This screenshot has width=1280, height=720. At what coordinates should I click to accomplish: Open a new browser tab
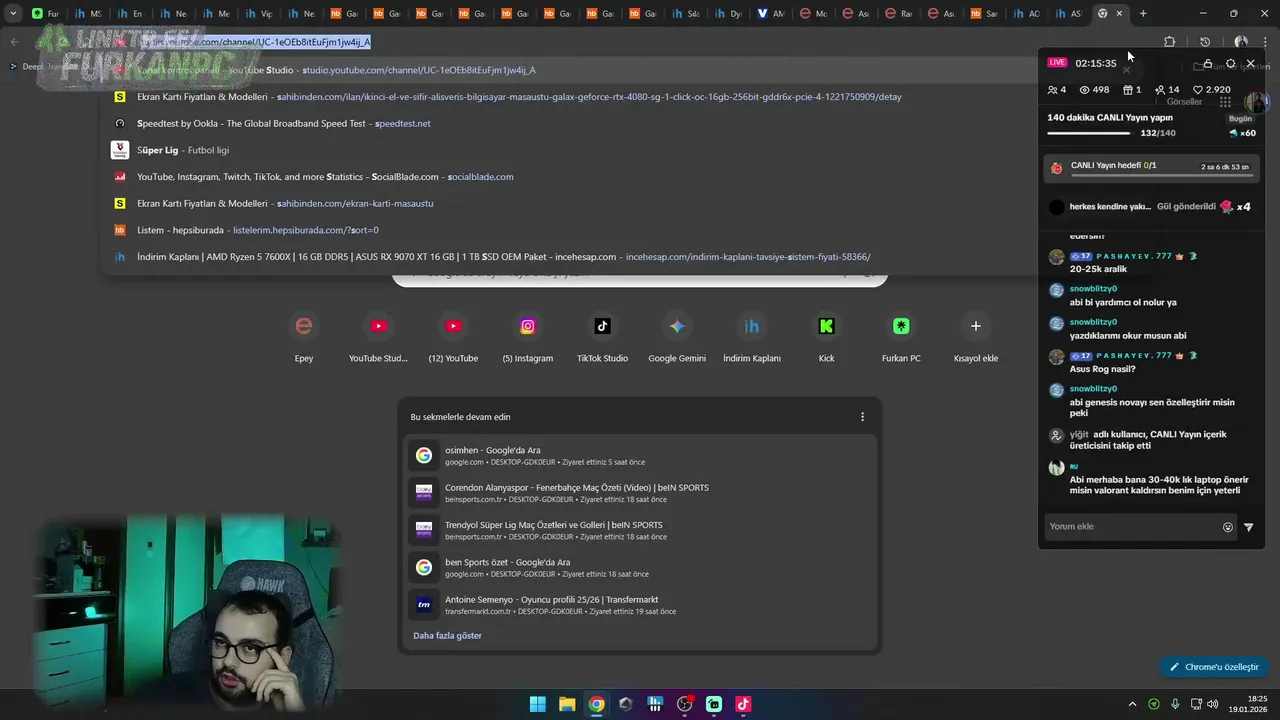pyautogui.click(x=1143, y=13)
